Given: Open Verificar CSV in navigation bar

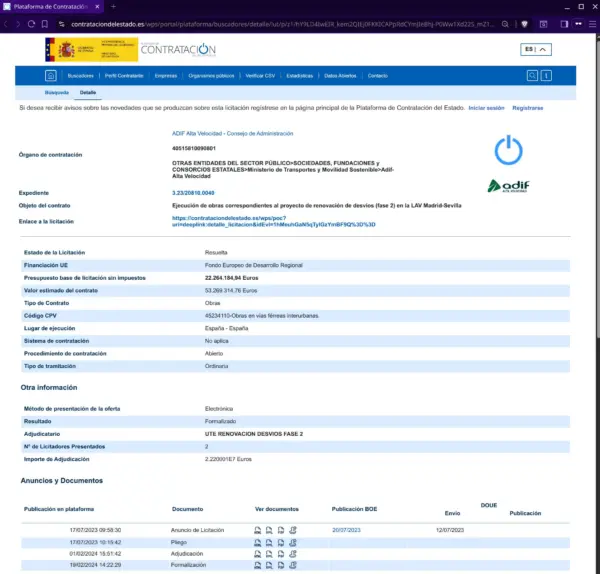Looking at the screenshot, I should pyautogui.click(x=260, y=76).
